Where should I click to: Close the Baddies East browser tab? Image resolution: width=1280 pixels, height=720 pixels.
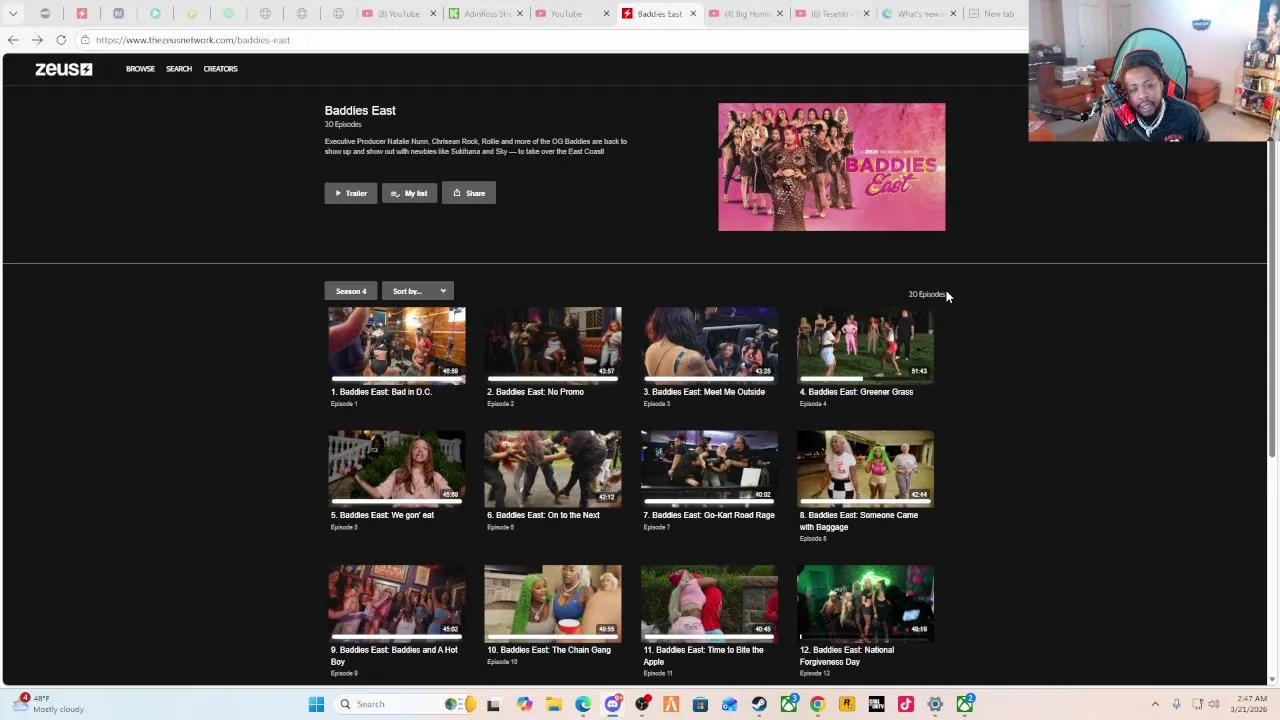click(692, 14)
